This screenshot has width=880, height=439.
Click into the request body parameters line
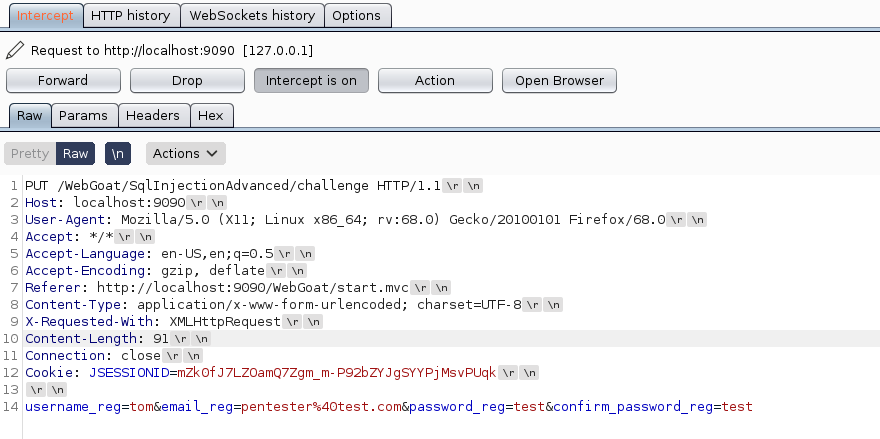click(388, 407)
